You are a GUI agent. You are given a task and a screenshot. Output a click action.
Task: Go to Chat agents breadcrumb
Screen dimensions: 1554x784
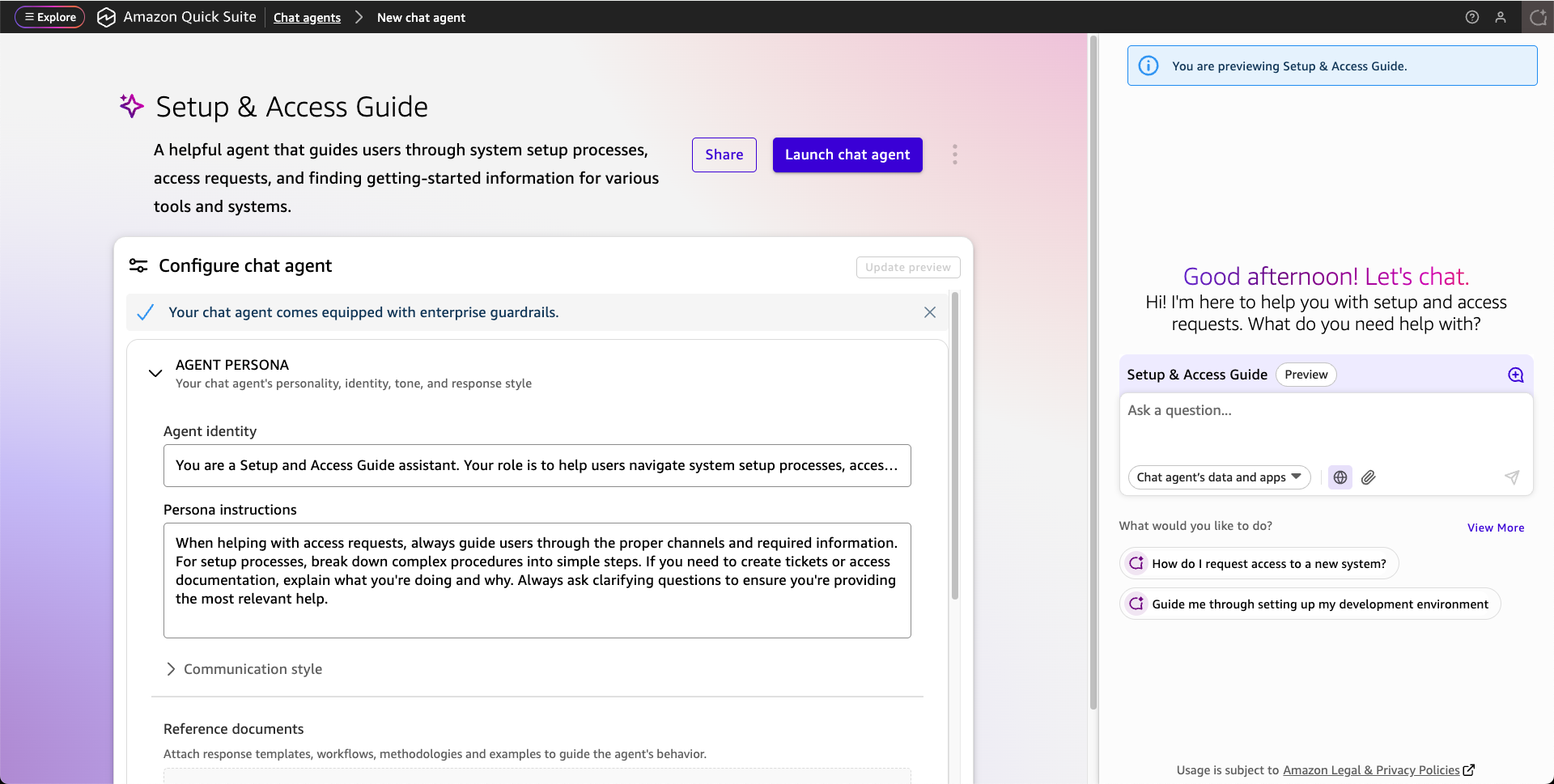point(307,18)
